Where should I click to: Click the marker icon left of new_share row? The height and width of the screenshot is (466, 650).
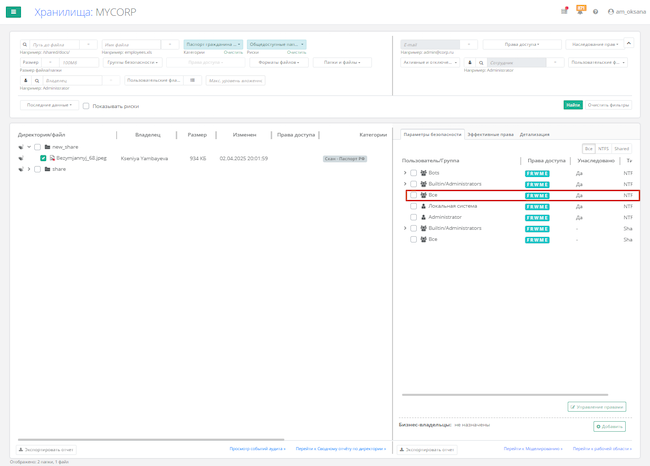[x=21, y=147]
